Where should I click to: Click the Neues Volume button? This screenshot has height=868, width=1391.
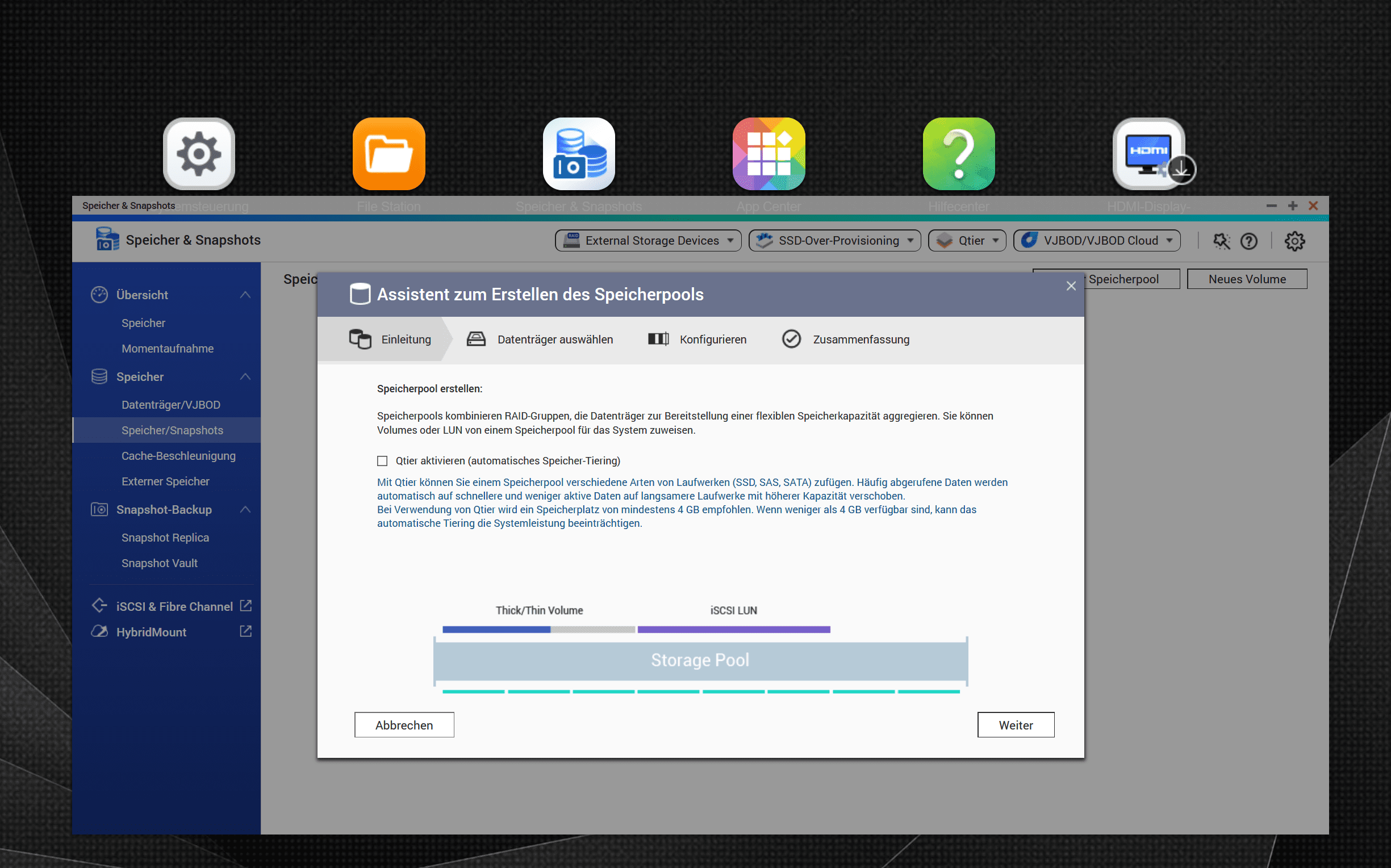(1247, 279)
